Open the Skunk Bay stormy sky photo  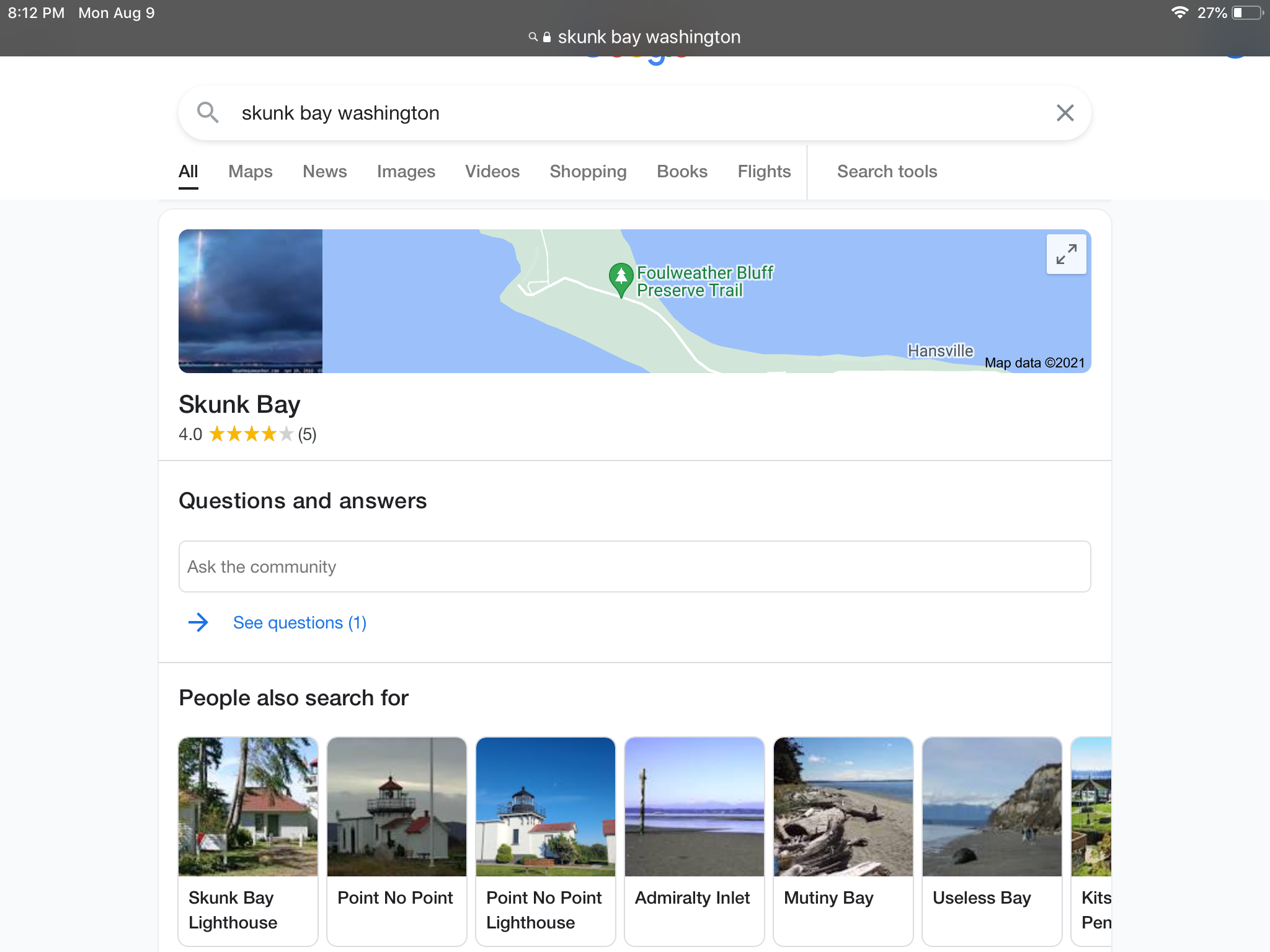click(251, 301)
